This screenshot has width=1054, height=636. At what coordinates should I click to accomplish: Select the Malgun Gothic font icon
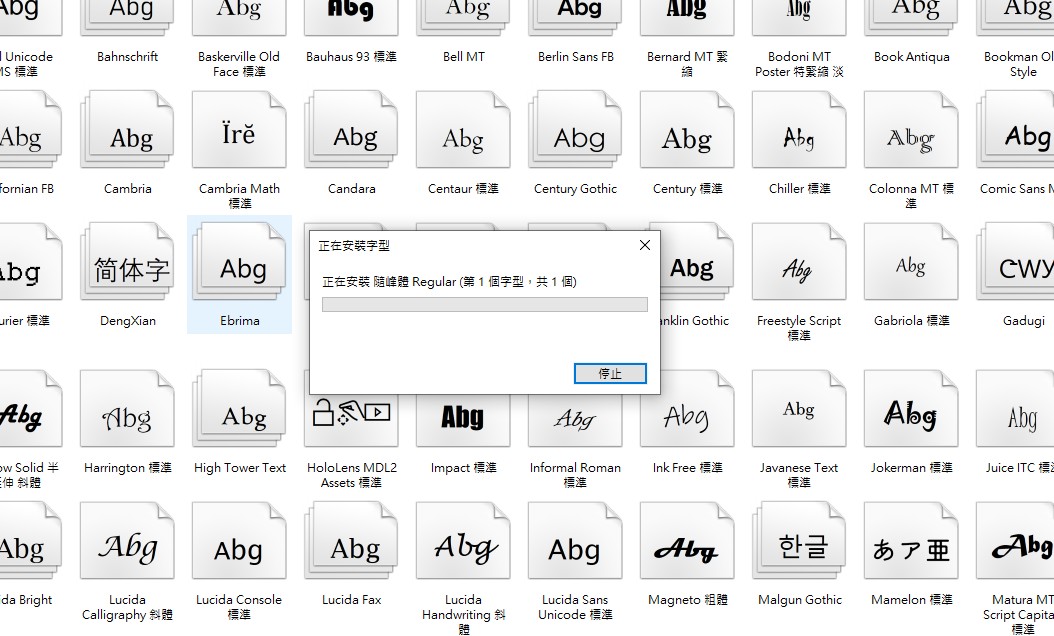click(x=799, y=541)
